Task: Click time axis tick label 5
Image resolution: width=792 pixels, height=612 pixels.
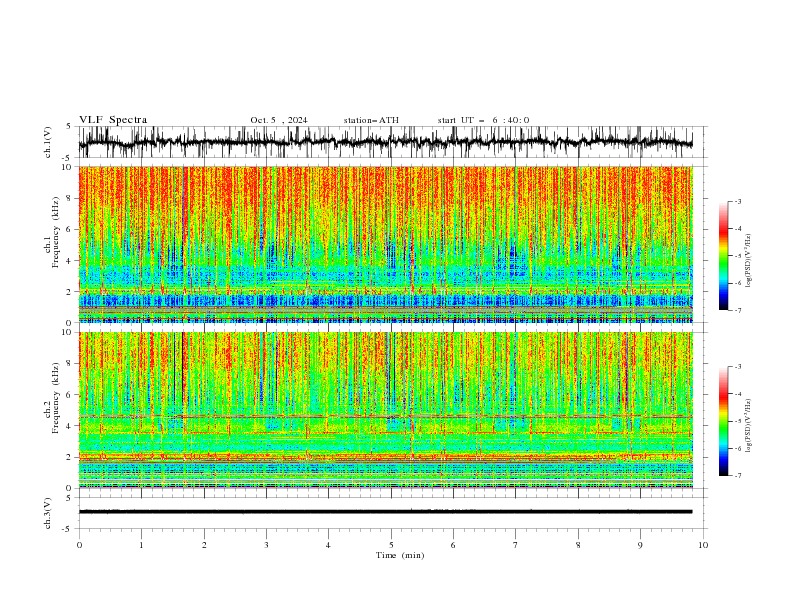Action: (391, 545)
